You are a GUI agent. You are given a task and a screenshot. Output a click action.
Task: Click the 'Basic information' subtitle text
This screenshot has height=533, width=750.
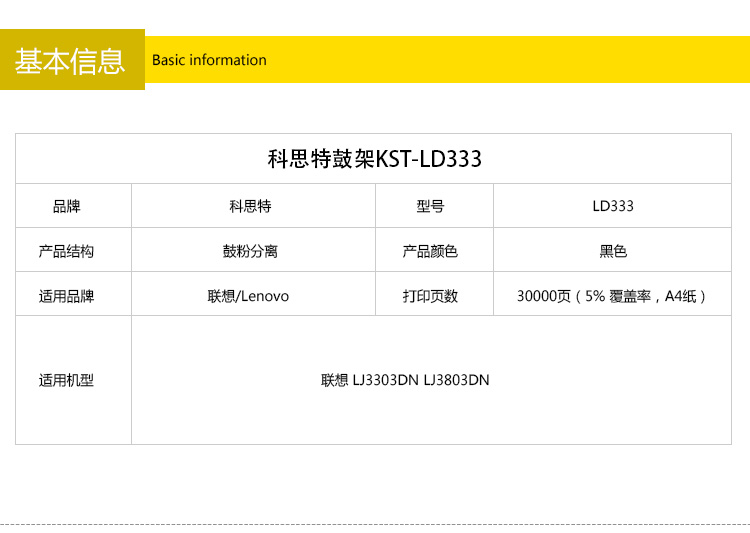click(209, 60)
